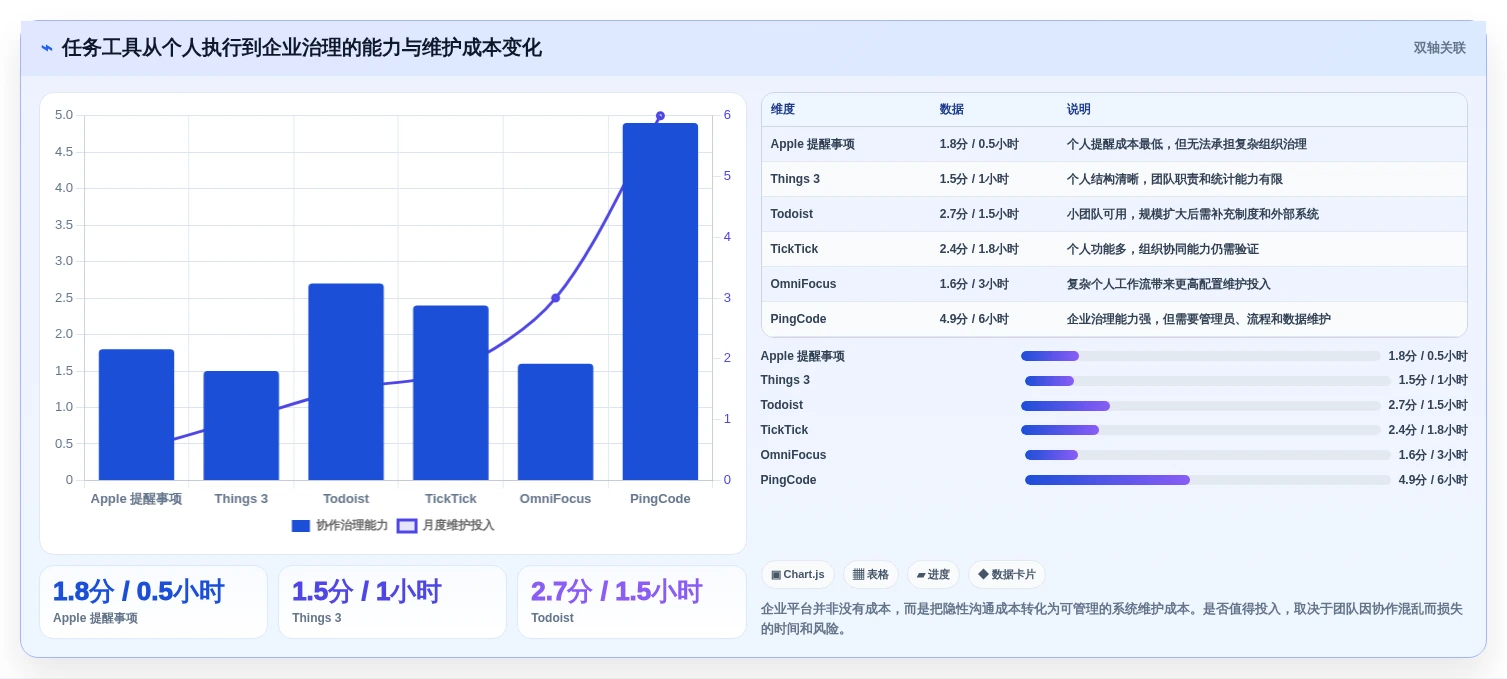Image resolution: width=1507 pixels, height=679 pixels.
Task: Click table cell 1.6分 / 3小时
Action: point(974,284)
